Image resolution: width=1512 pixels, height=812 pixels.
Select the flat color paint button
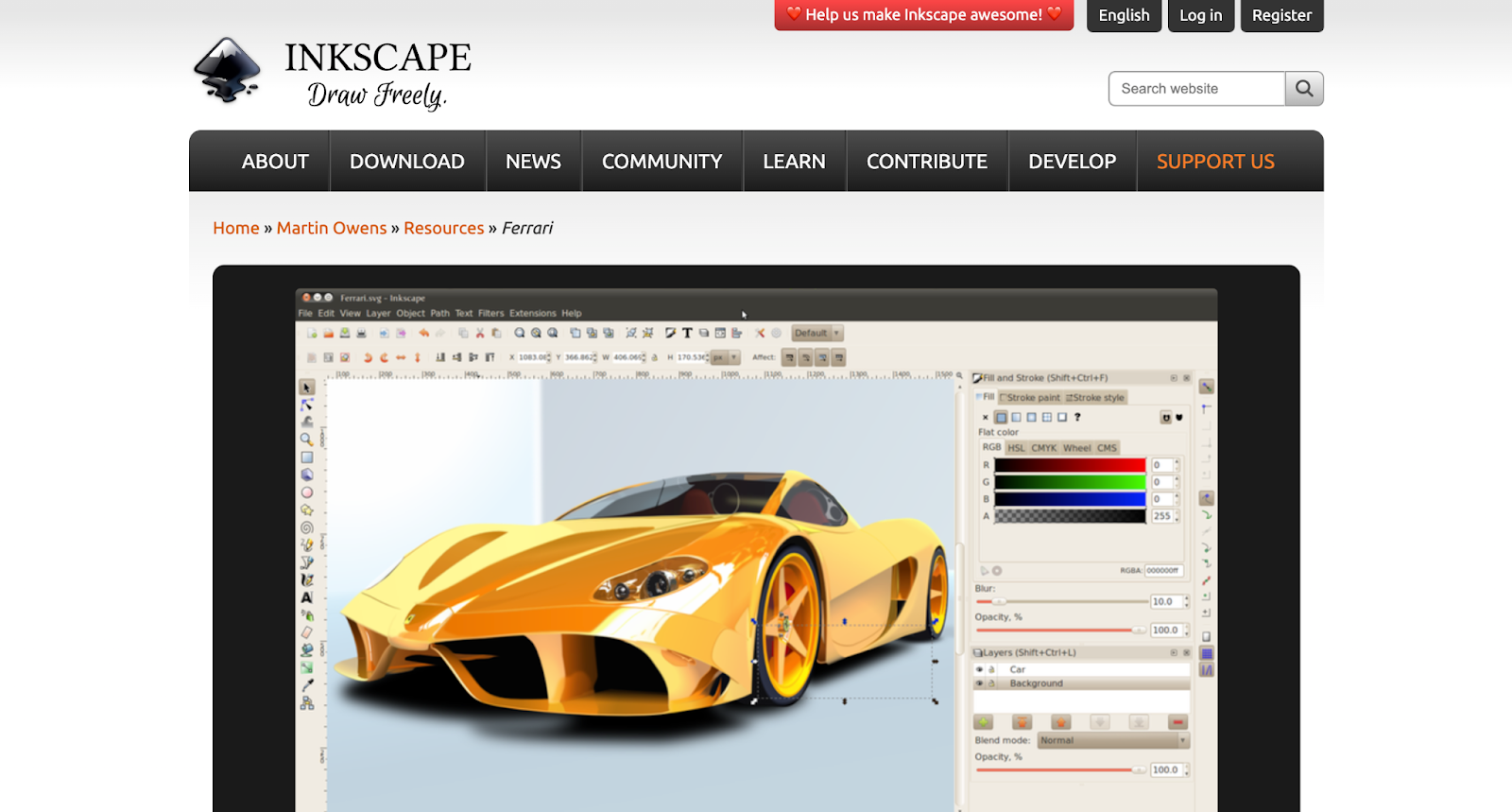point(1001,417)
